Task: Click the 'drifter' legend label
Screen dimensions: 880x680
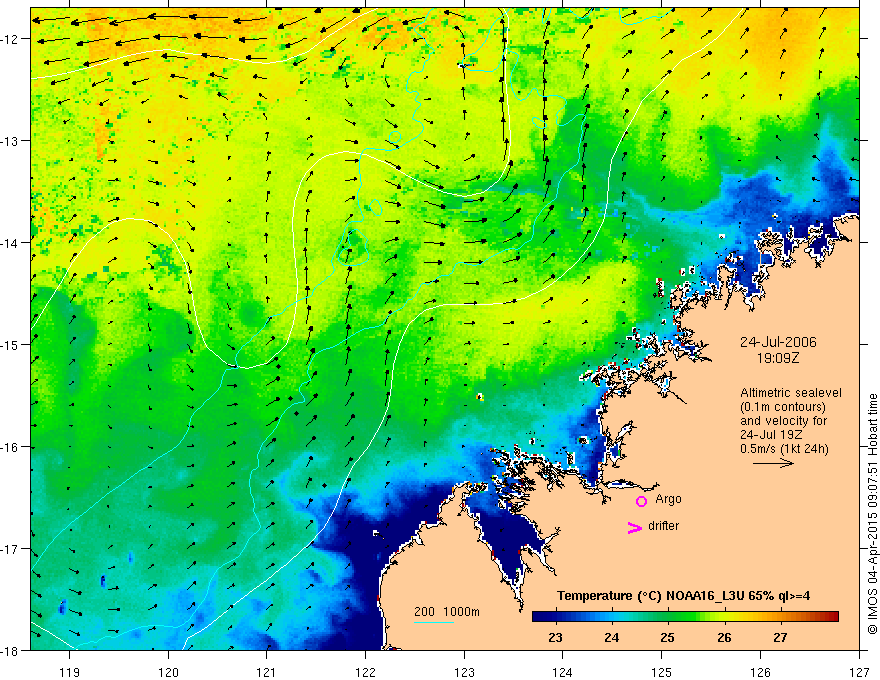Action: (663, 526)
